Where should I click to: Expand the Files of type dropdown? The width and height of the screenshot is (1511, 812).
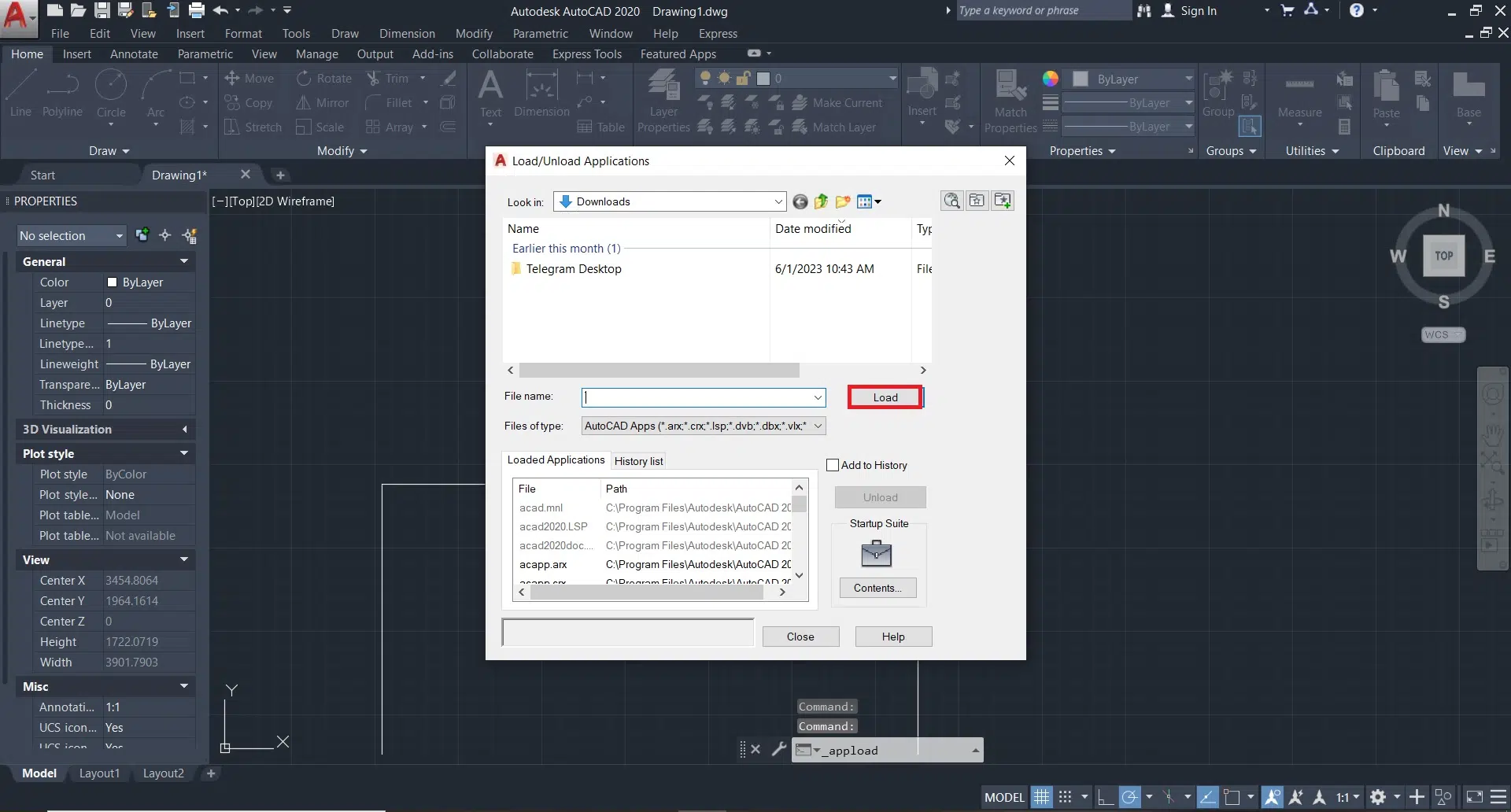[x=818, y=426]
